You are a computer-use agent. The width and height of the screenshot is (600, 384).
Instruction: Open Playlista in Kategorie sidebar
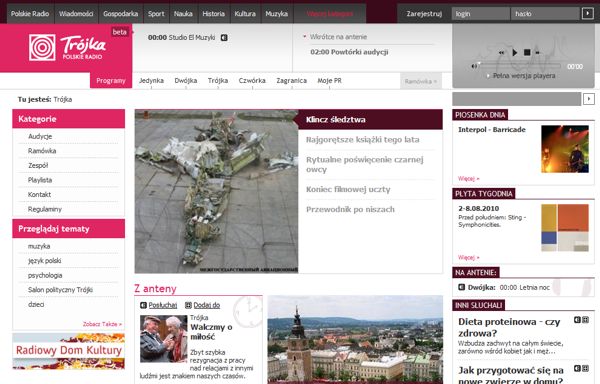40,180
